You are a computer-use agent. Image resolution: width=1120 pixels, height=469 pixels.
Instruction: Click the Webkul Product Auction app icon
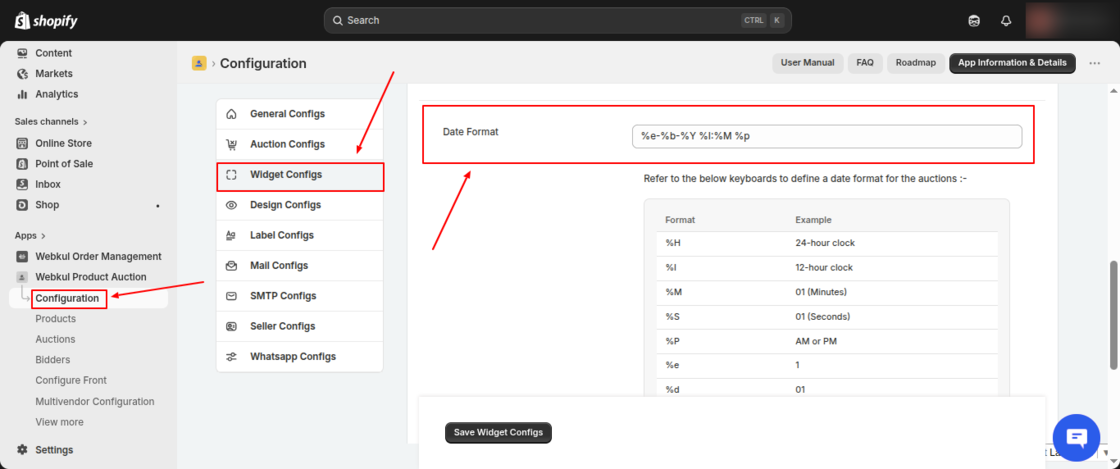(22, 277)
